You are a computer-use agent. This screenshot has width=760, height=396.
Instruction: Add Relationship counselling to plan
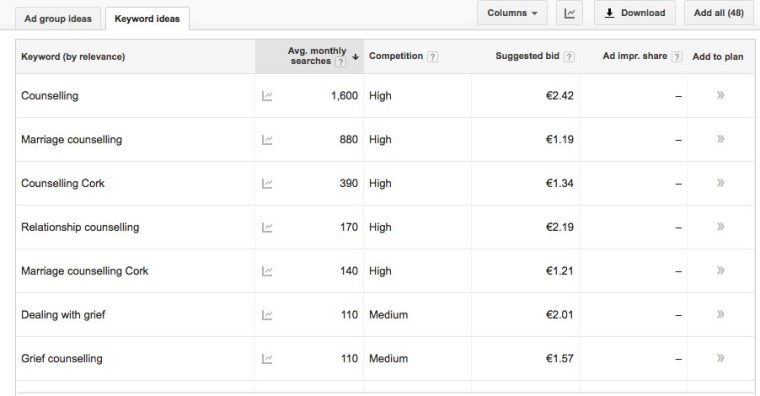(721, 226)
